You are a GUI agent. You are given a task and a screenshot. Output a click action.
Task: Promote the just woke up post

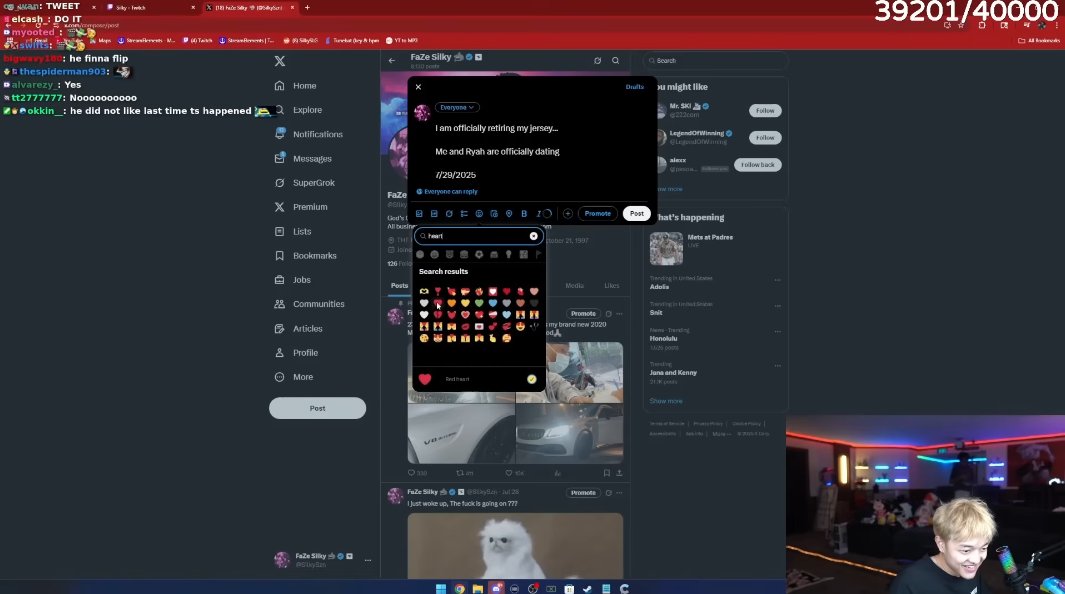[x=583, y=493]
